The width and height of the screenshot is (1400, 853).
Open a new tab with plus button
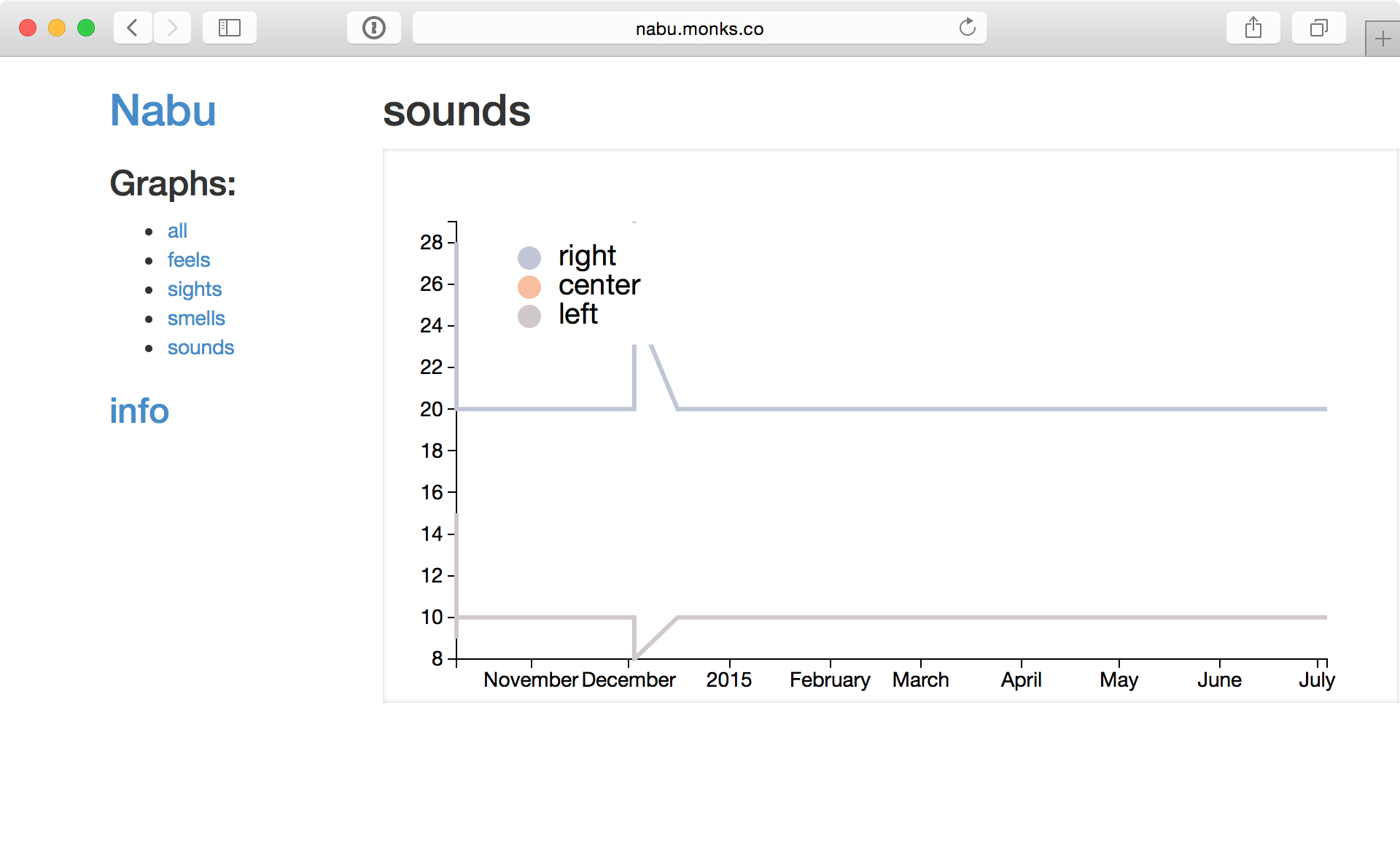pyautogui.click(x=1382, y=39)
